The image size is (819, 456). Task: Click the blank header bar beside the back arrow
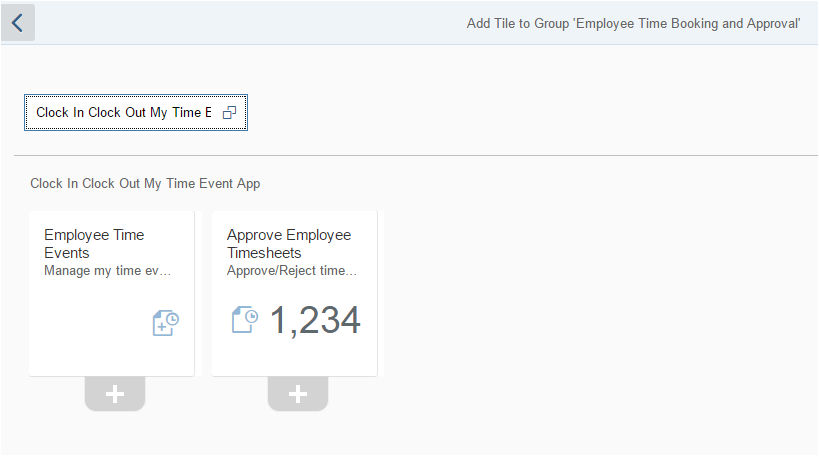coord(251,22)
